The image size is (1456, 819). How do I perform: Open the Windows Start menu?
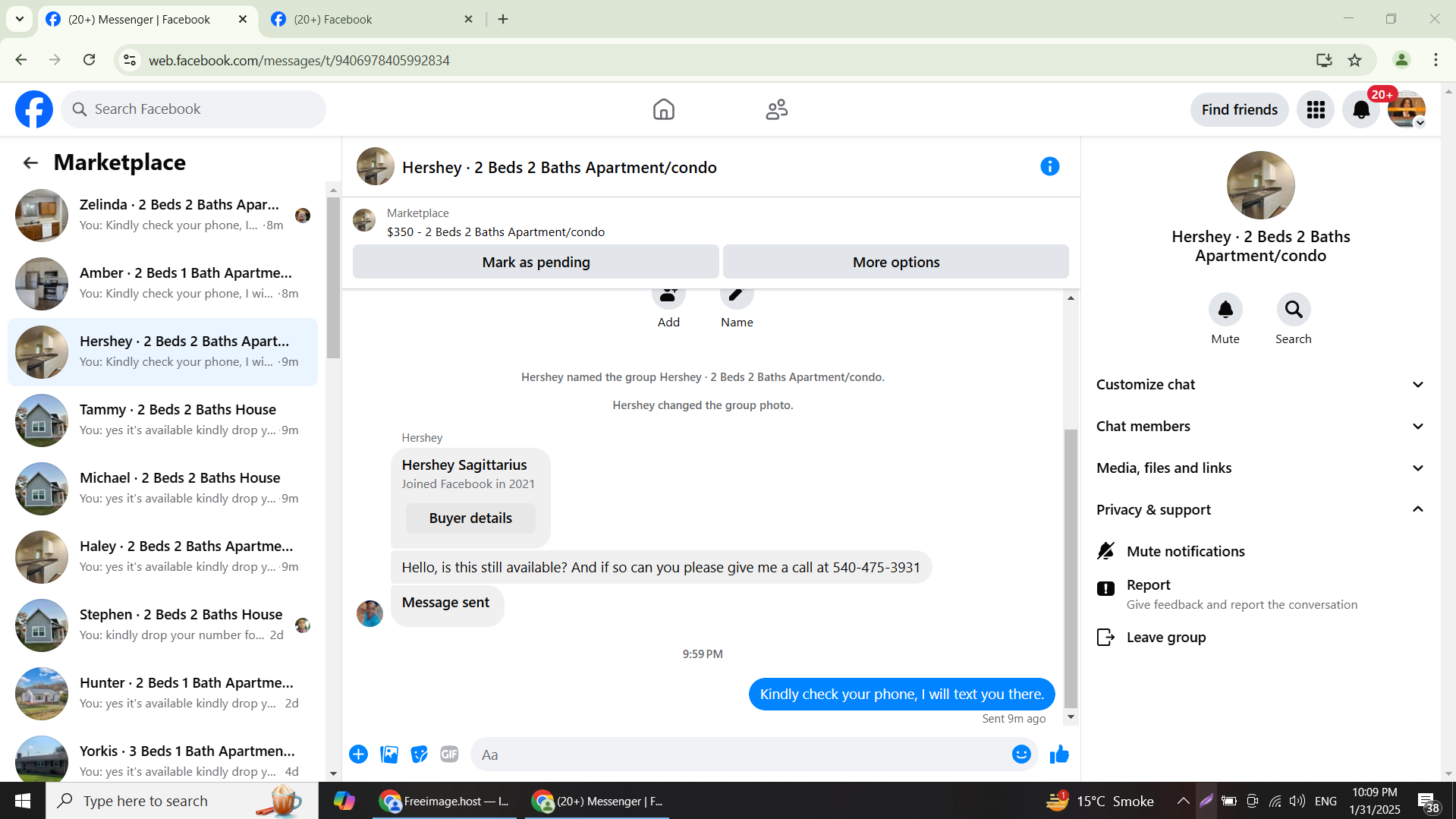[23, 801]
